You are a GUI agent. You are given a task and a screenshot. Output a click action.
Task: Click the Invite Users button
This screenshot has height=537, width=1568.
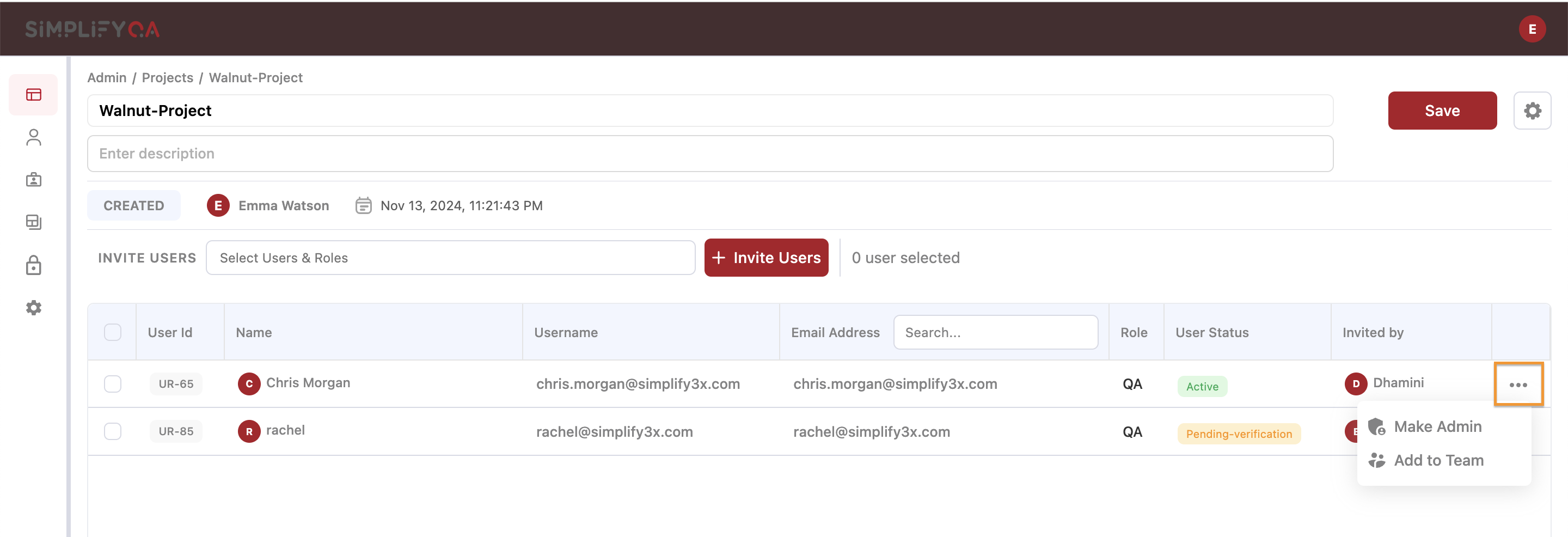click(x=765, y=258)
